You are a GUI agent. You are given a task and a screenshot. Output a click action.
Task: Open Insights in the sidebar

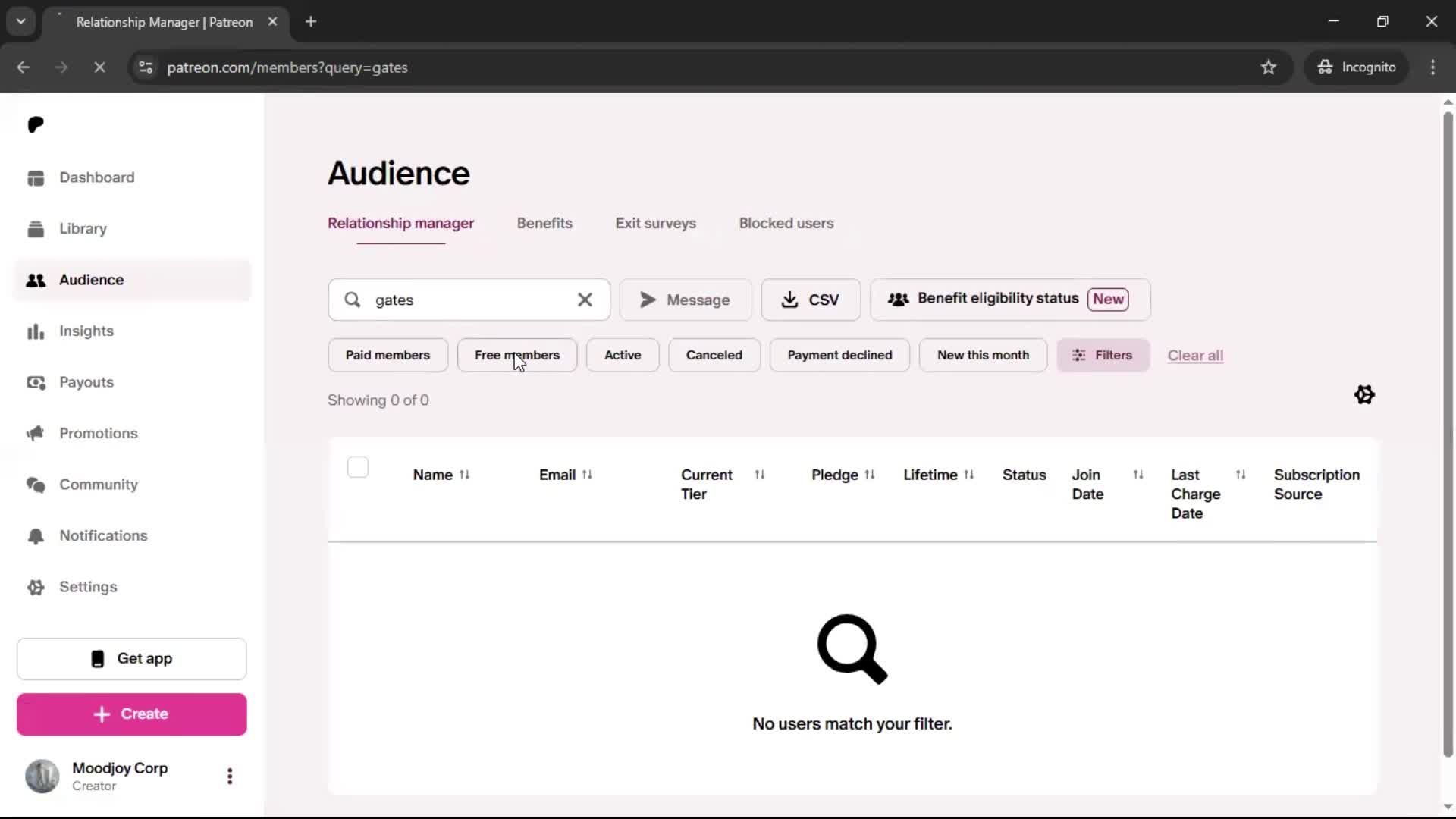132,331
